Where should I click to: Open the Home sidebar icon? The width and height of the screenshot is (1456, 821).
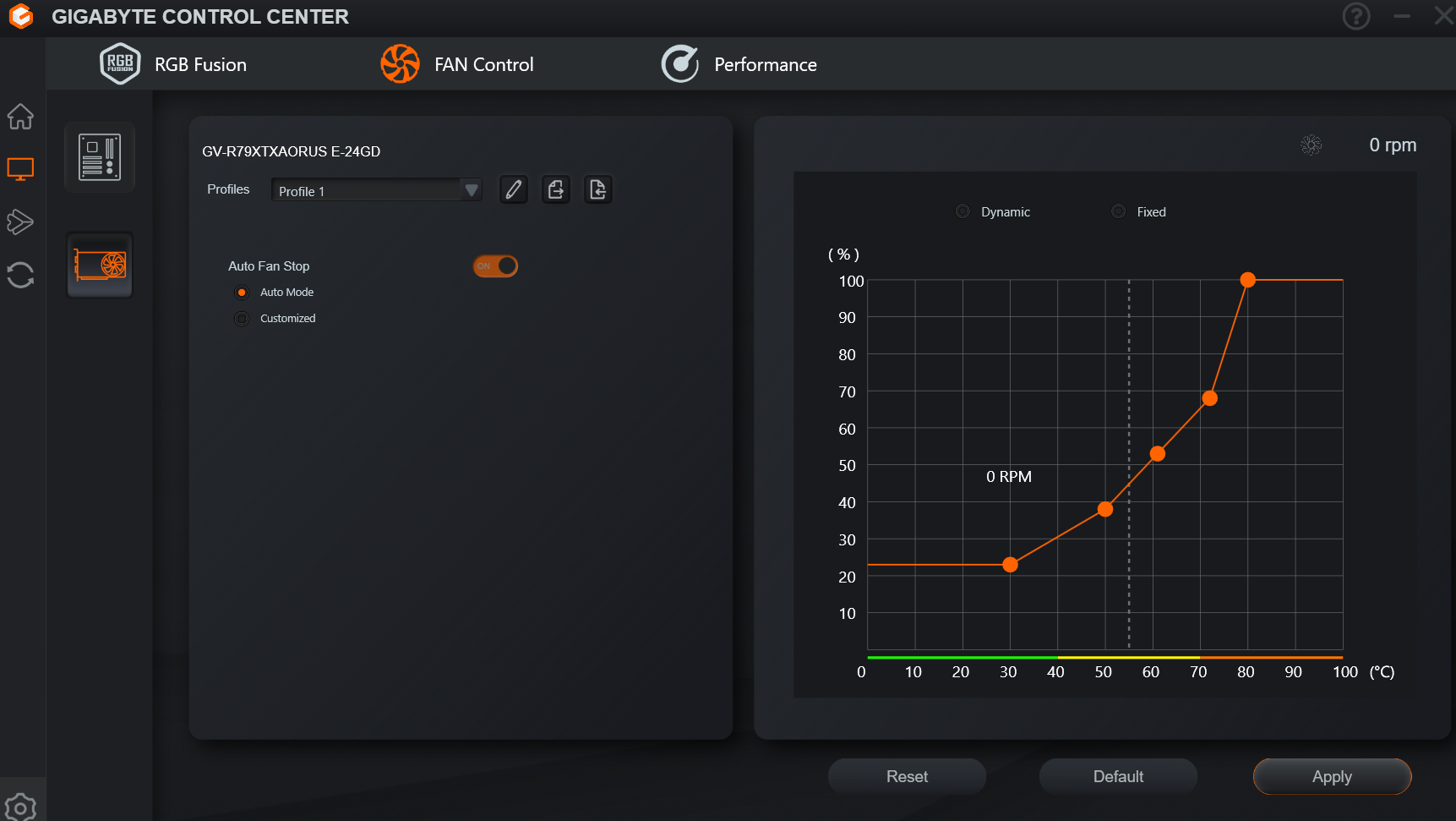point(20,116)
